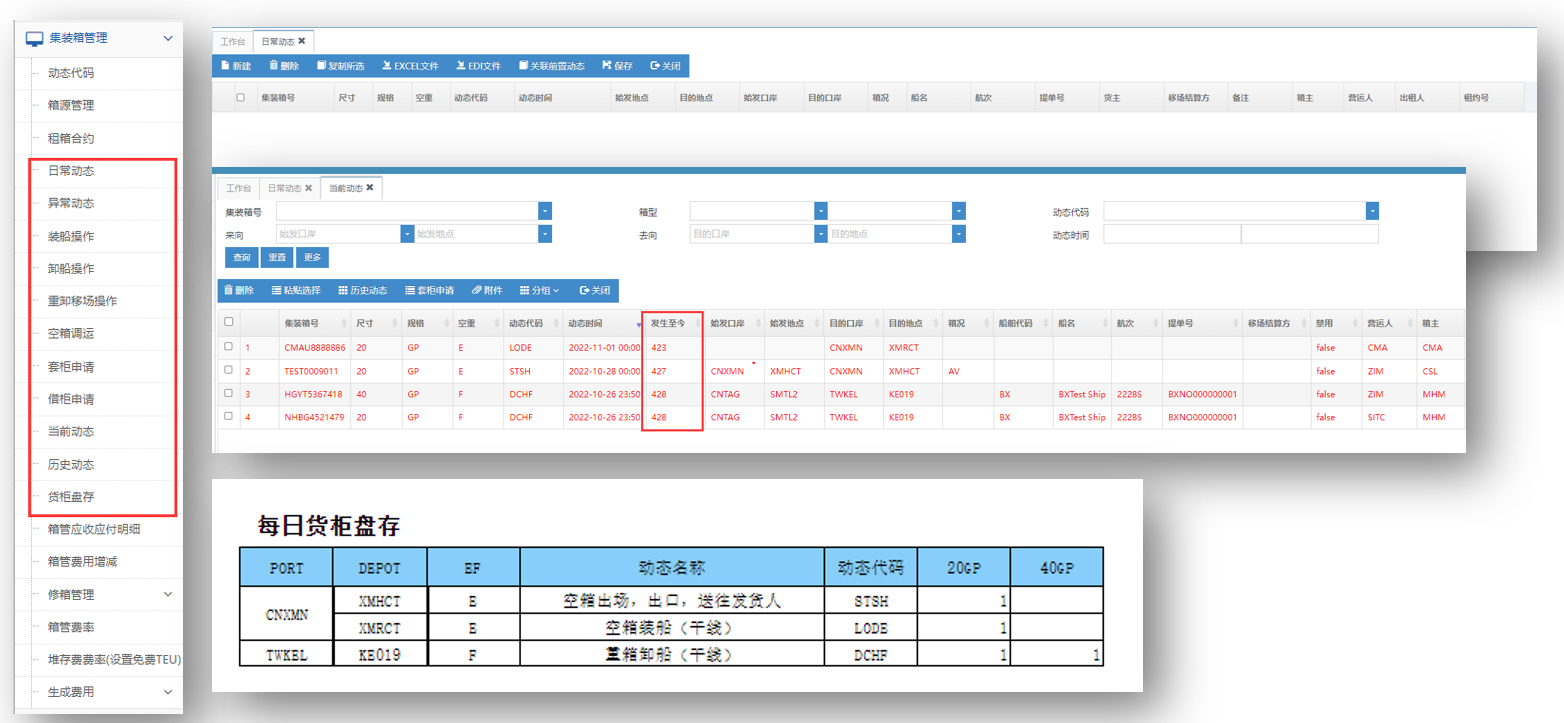The height and width of the screenshot is (723, 1564).
Task: Open 货柜盘存 in the sidebar menu
Action: coord(71,497)
